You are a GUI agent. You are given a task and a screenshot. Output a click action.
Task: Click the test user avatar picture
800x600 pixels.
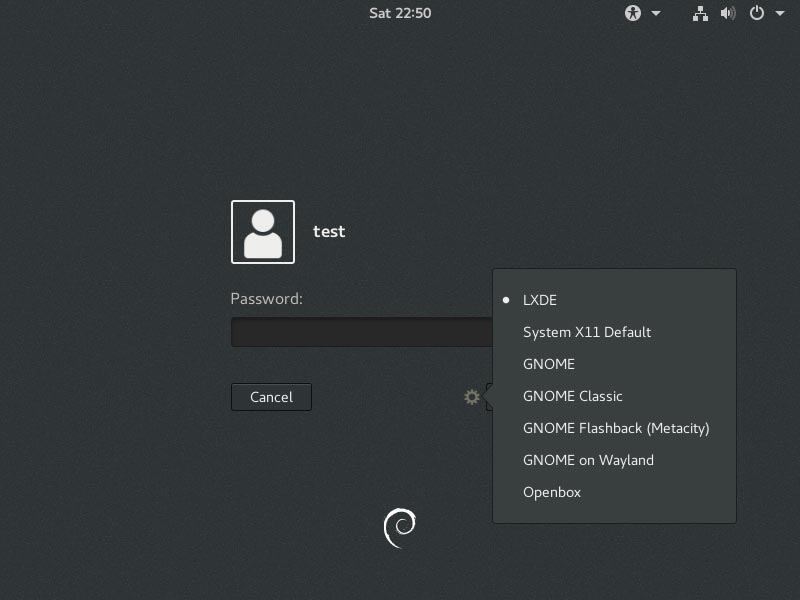point(263,232)
